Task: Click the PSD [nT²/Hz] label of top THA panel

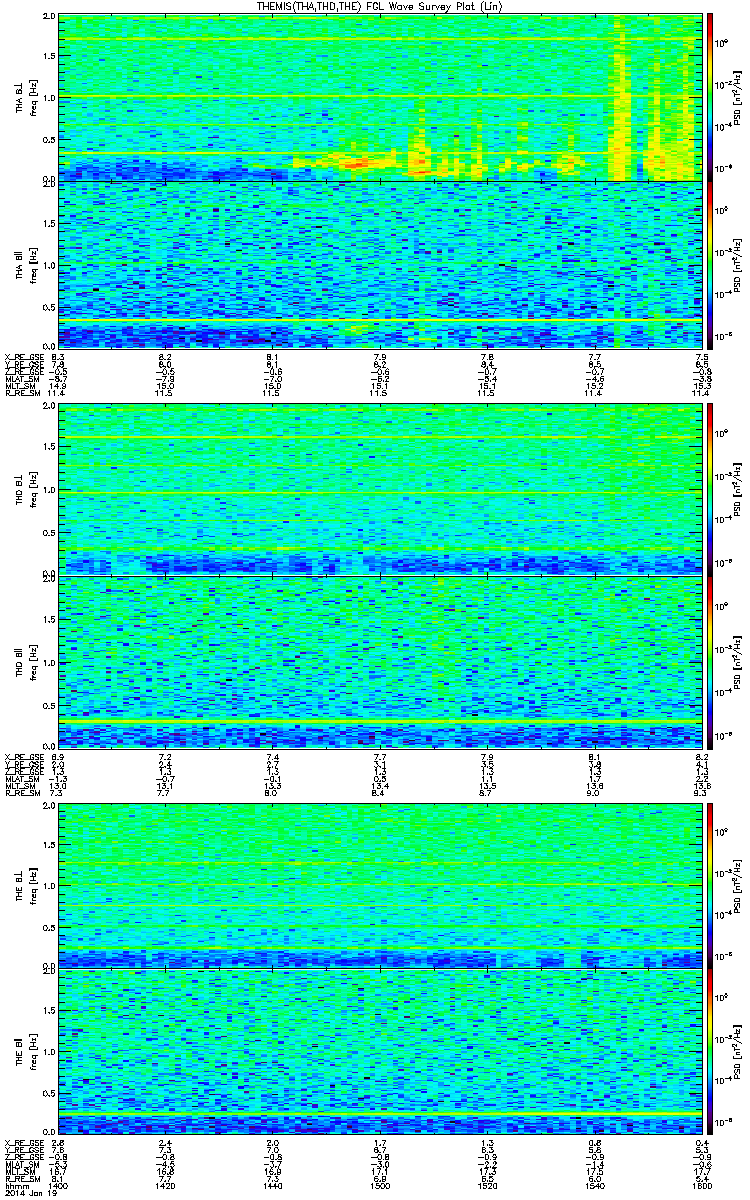Action: pyautogui.click(x=738, y=97)
